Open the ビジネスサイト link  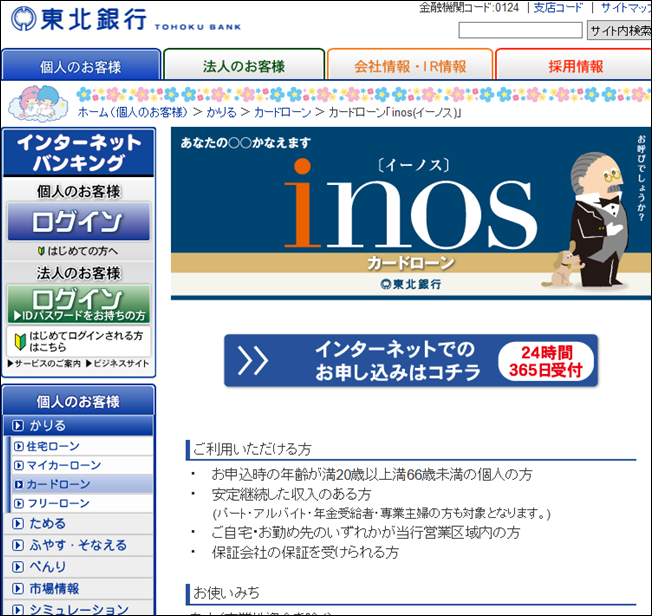pos(117,364)
